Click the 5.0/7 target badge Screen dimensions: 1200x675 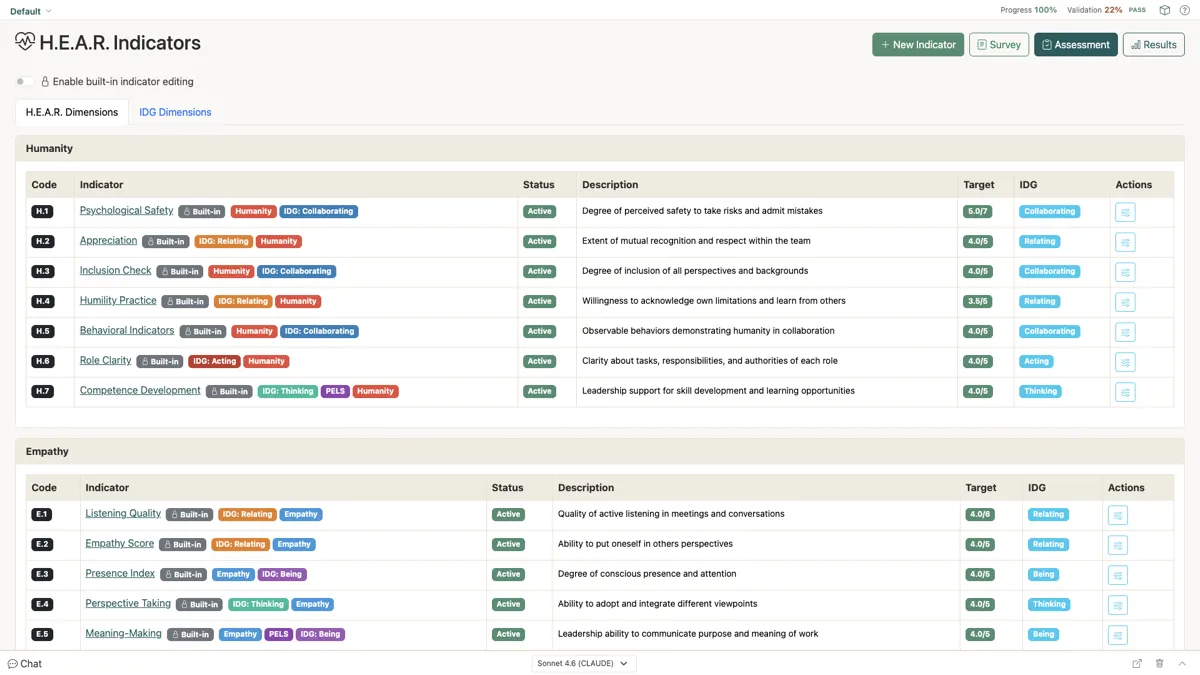pos(978,211)
